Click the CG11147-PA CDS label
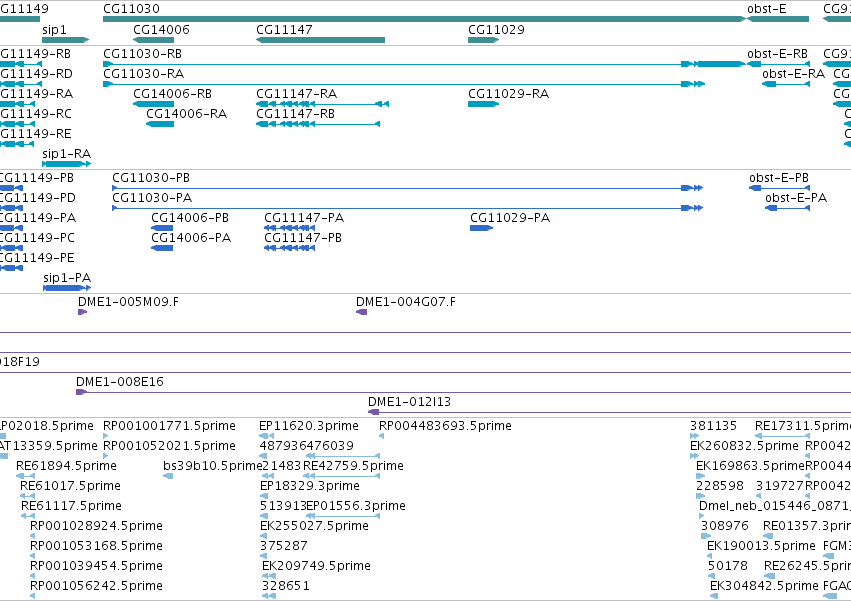Image resolution: width=851 pixels, height=601 pixels. (x=304, y=218)
